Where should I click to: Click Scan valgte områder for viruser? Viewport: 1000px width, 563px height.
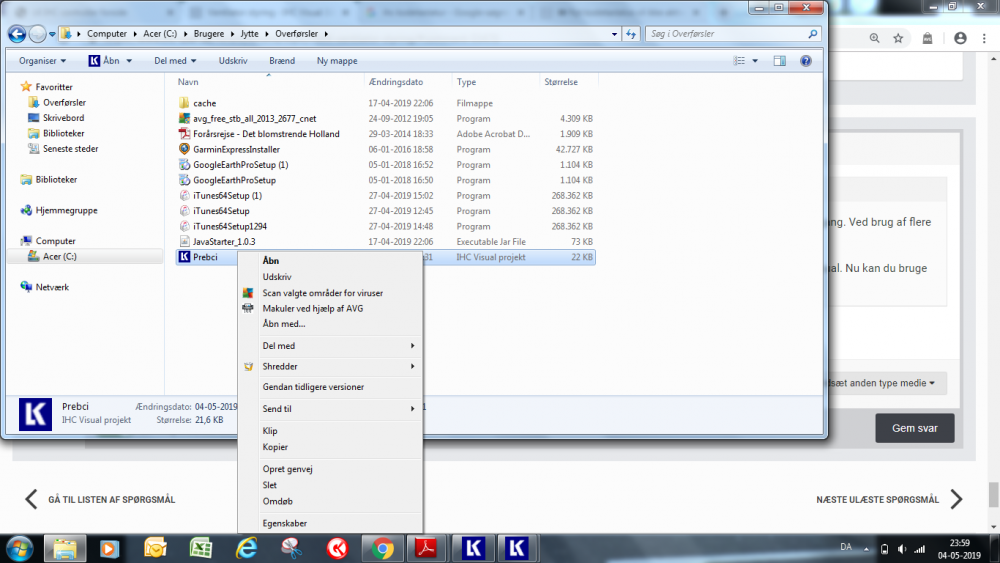(x=322, y=293)
